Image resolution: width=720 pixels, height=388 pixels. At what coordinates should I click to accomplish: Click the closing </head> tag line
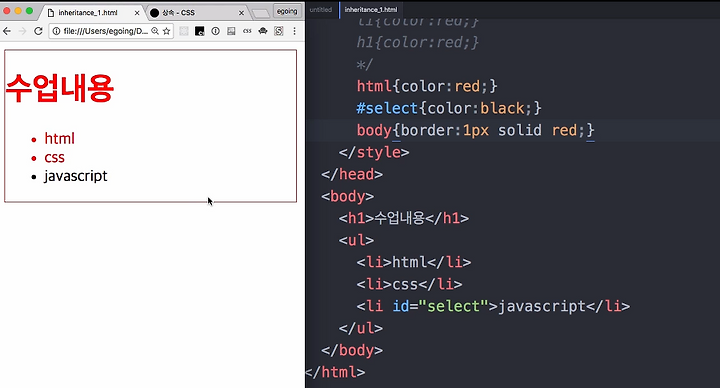(x=352, y=174)
